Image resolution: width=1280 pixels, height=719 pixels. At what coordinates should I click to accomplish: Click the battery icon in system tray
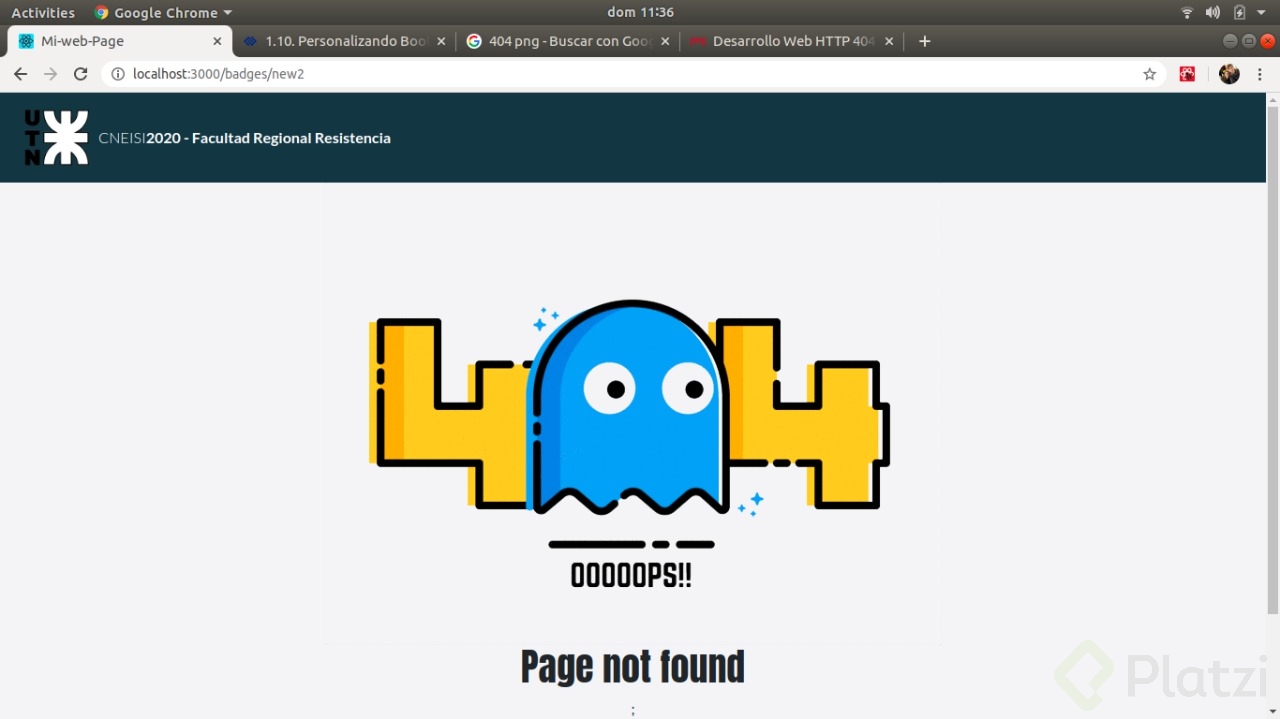[1239, 12]
